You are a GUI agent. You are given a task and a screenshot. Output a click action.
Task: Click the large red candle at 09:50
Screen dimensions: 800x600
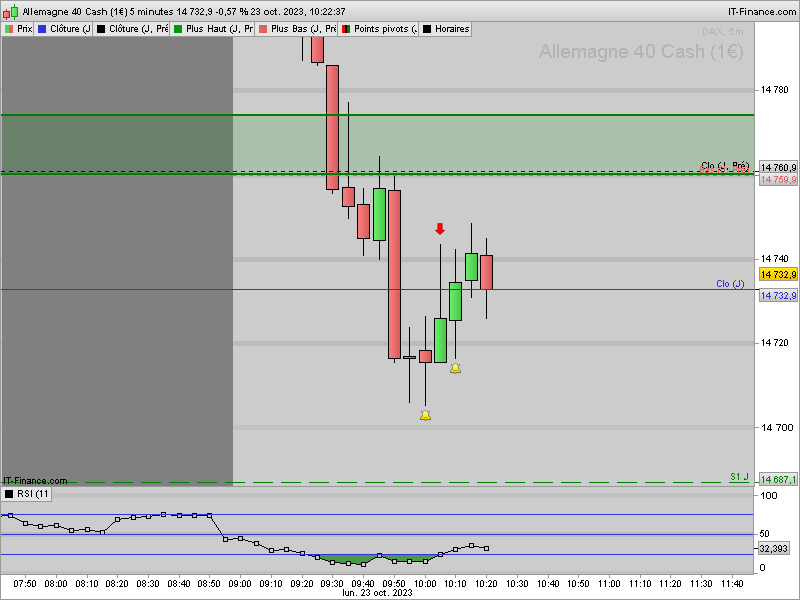click(394, 274)
